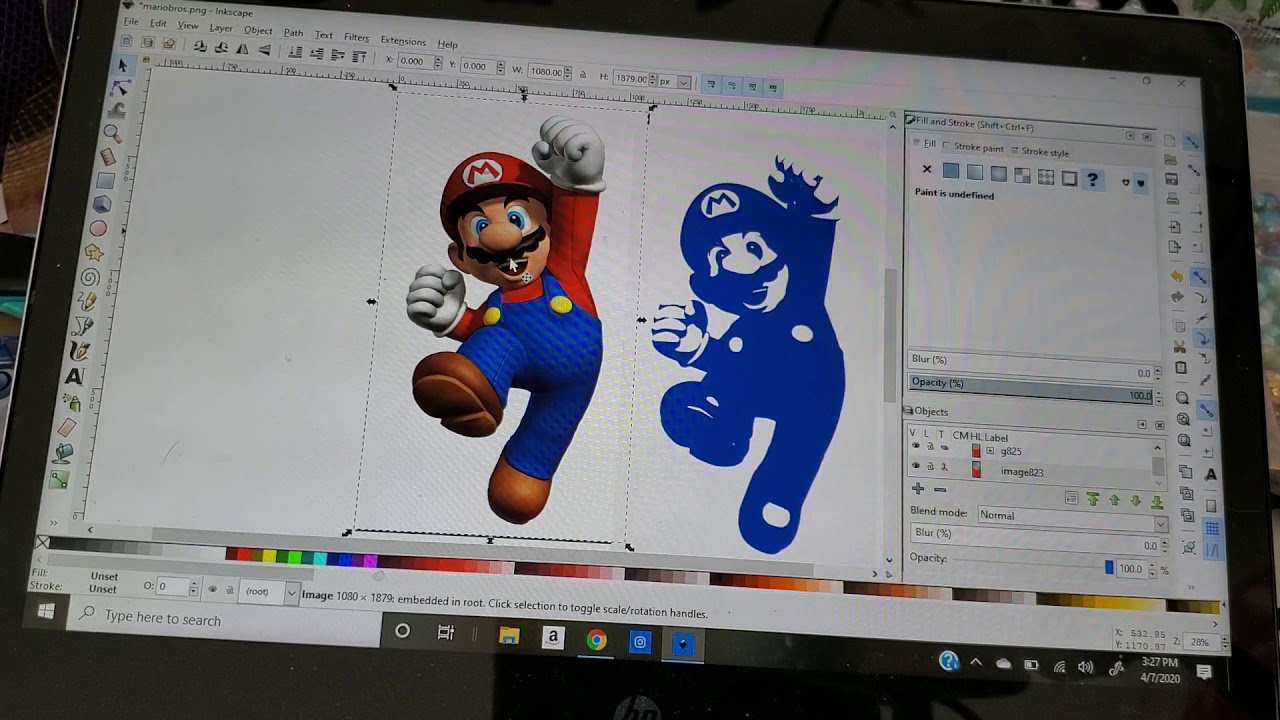Click the Select all objects toolbar icon
Viewport: 1280px width, 720px height.
point(126,42)
